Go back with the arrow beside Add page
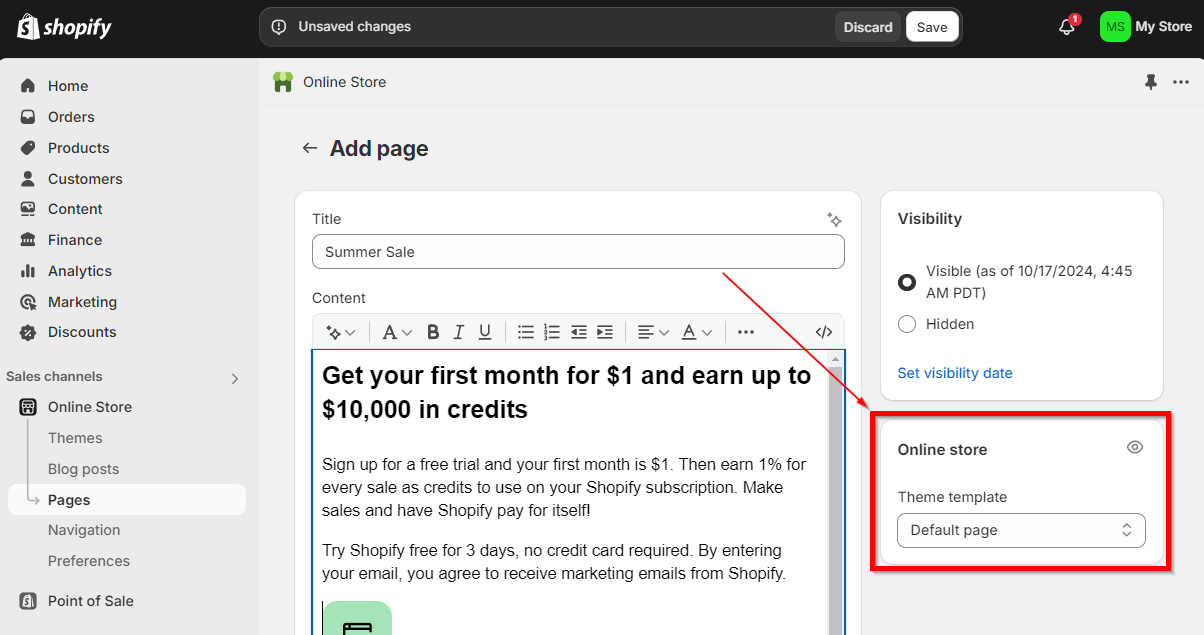The height and width of the screenshot is (635, 1204). [x=310, y=148]
